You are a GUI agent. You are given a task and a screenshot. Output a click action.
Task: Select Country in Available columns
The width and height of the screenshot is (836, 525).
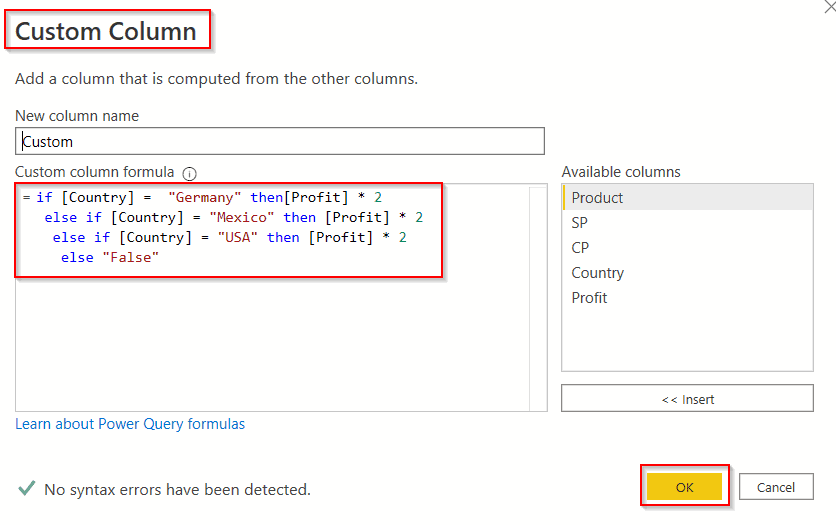(687, 273)
